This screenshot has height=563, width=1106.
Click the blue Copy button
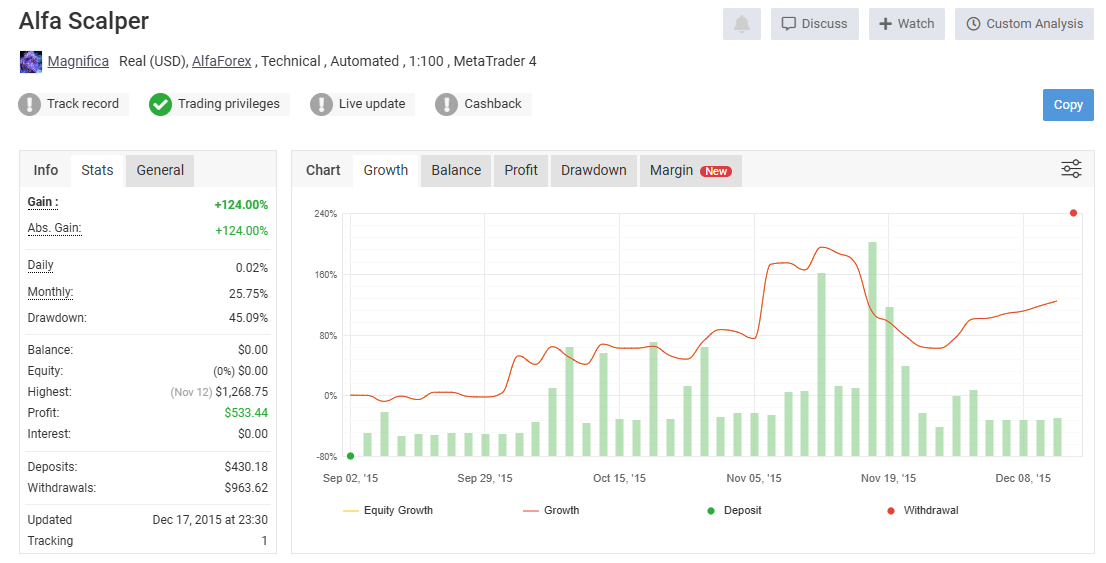point(1068,105)
